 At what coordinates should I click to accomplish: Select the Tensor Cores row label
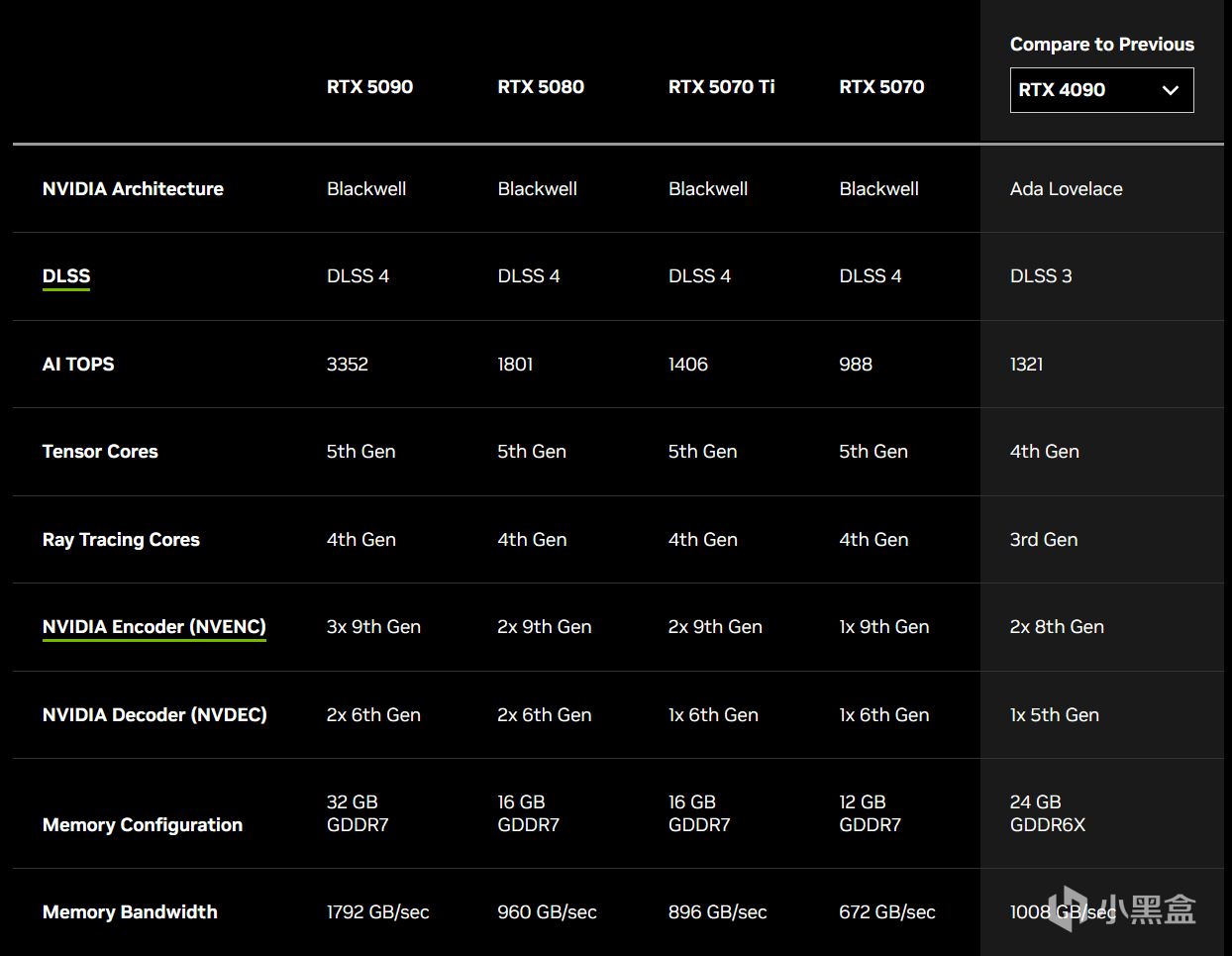pyautogui.click(x=100, y=452)
